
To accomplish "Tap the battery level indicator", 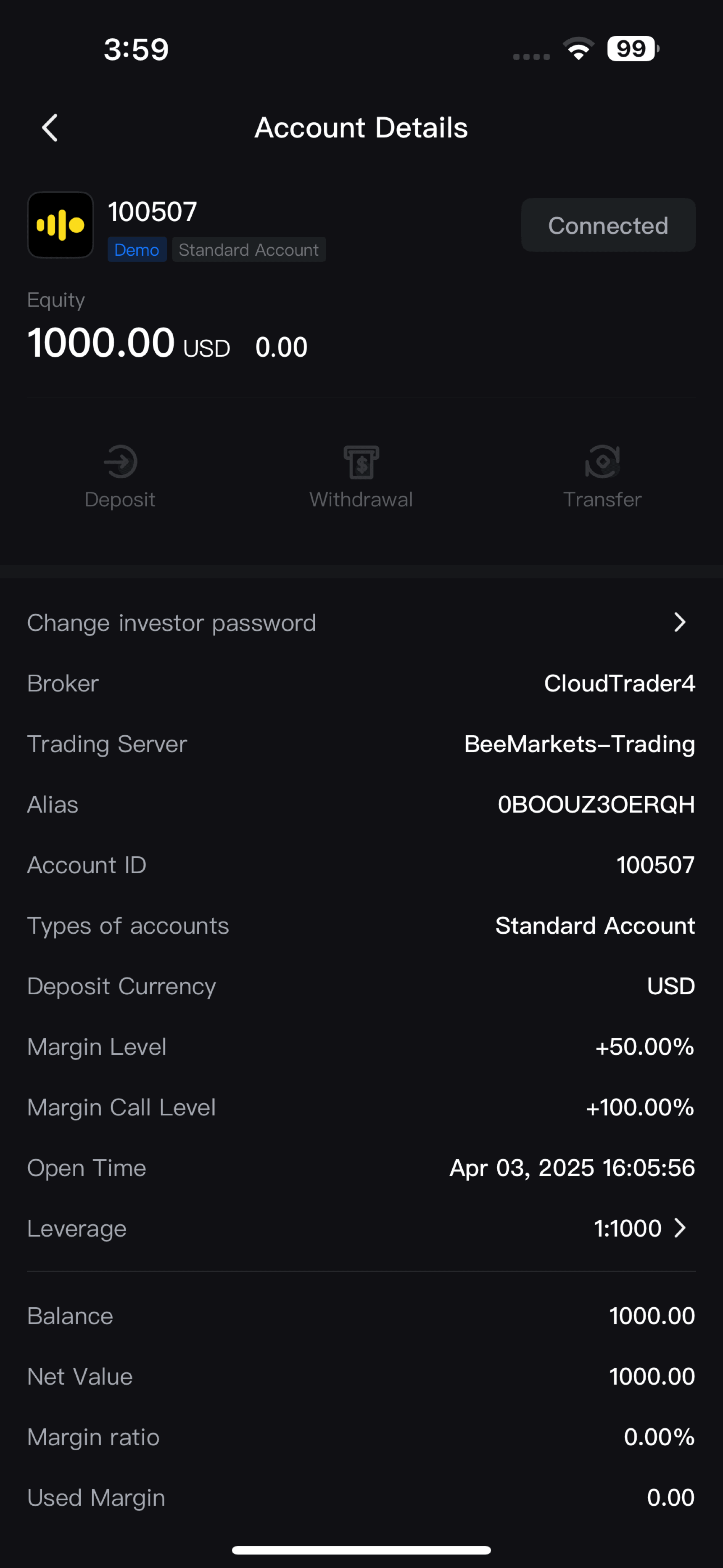I will coord(632,49).
